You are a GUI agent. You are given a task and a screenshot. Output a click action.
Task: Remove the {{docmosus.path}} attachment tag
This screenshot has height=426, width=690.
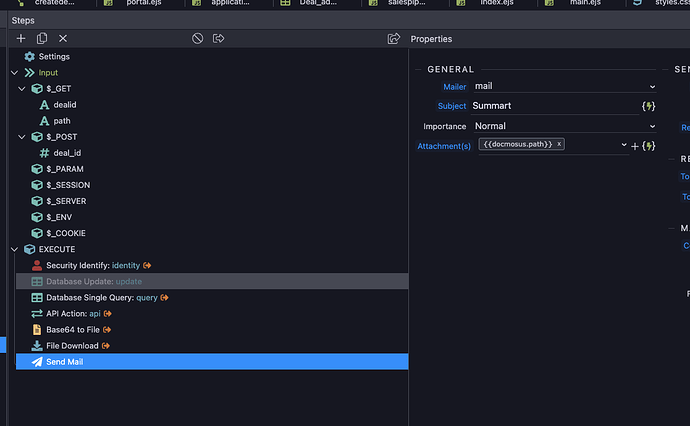[559, 144]
